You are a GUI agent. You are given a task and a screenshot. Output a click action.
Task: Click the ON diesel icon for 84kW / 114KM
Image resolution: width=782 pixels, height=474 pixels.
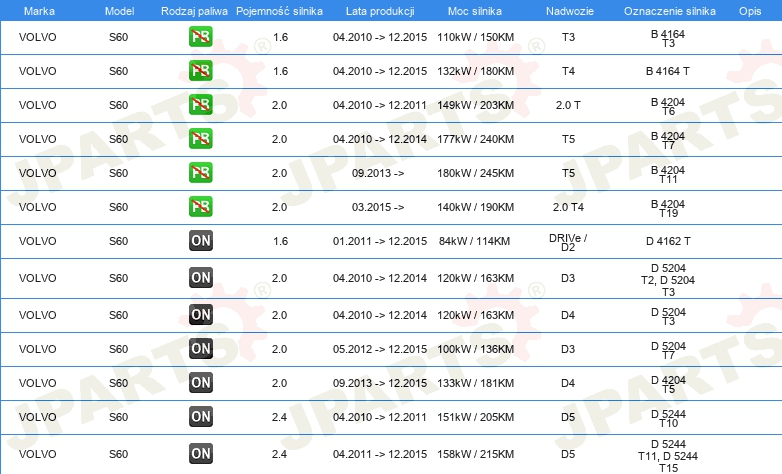coord(200,240)
